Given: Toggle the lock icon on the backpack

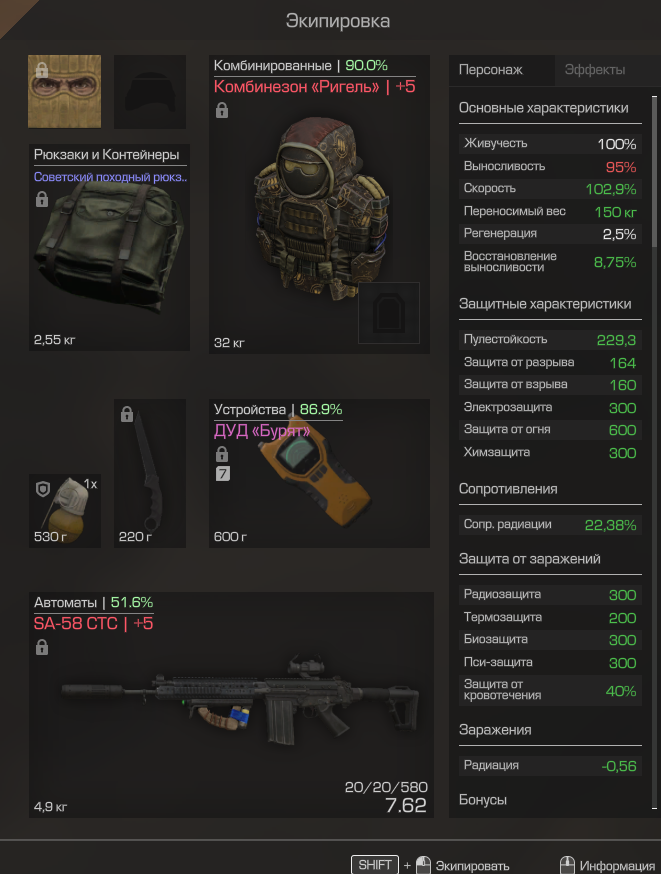Looking at the screenshot, I should tap(42, 199).
